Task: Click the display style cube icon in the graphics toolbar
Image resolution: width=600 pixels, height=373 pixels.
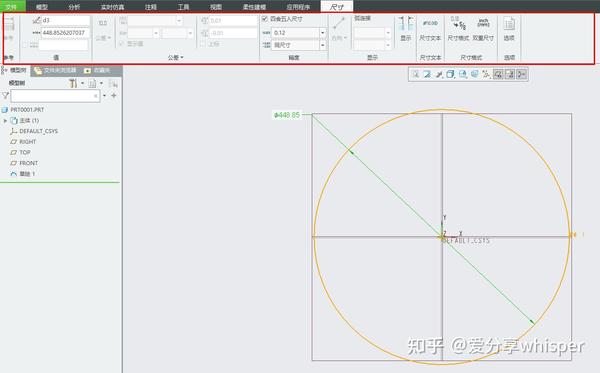Action: click(x=450, y=74)
